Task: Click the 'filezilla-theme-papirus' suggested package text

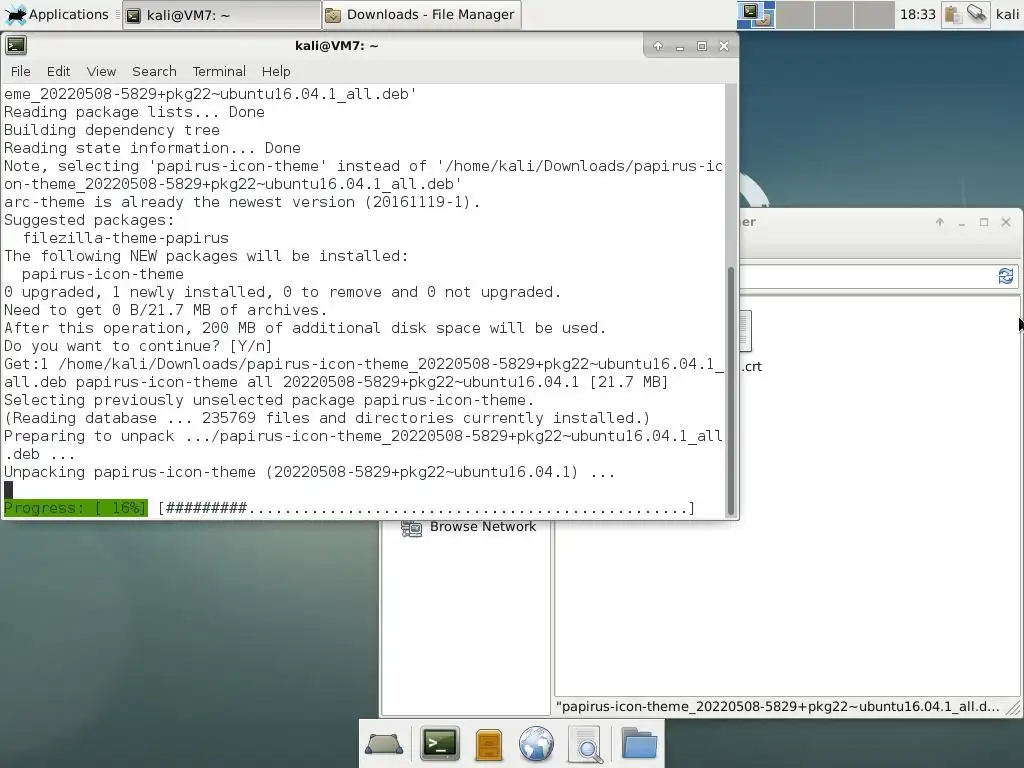Action: (x=125, y=238)
